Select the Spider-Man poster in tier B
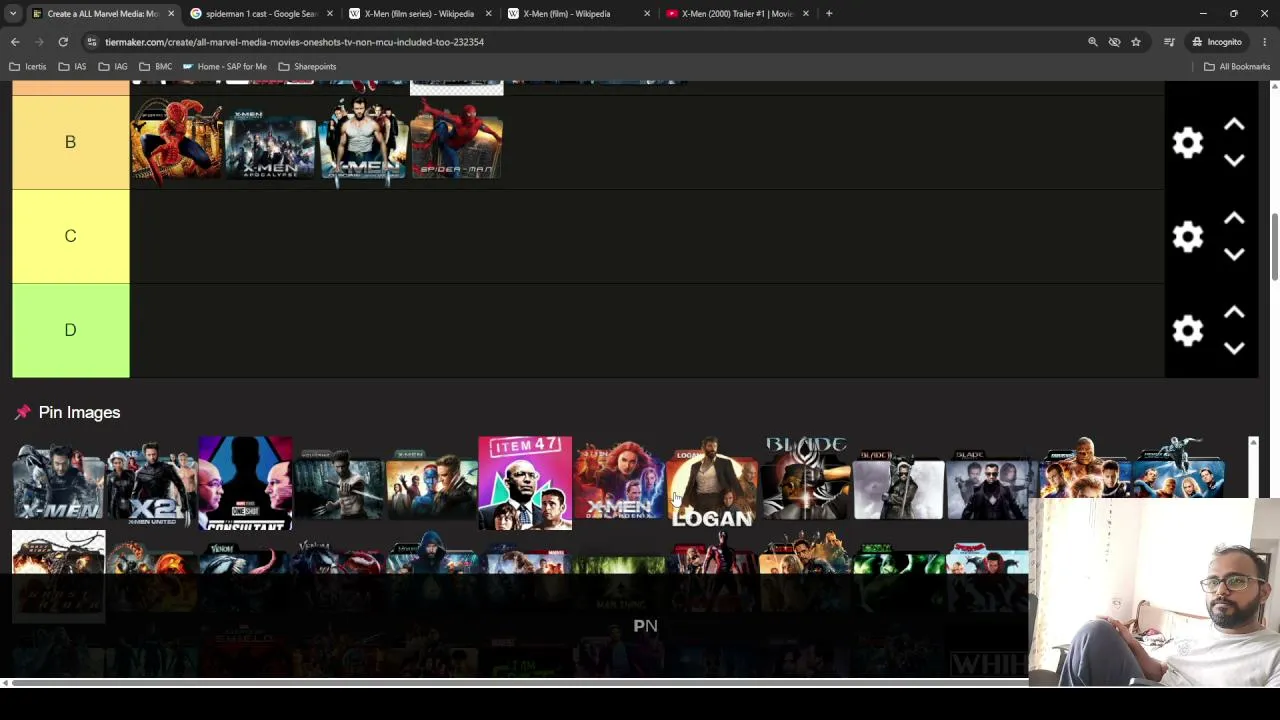The image size is (1280, 720). (x=456, y=142)
